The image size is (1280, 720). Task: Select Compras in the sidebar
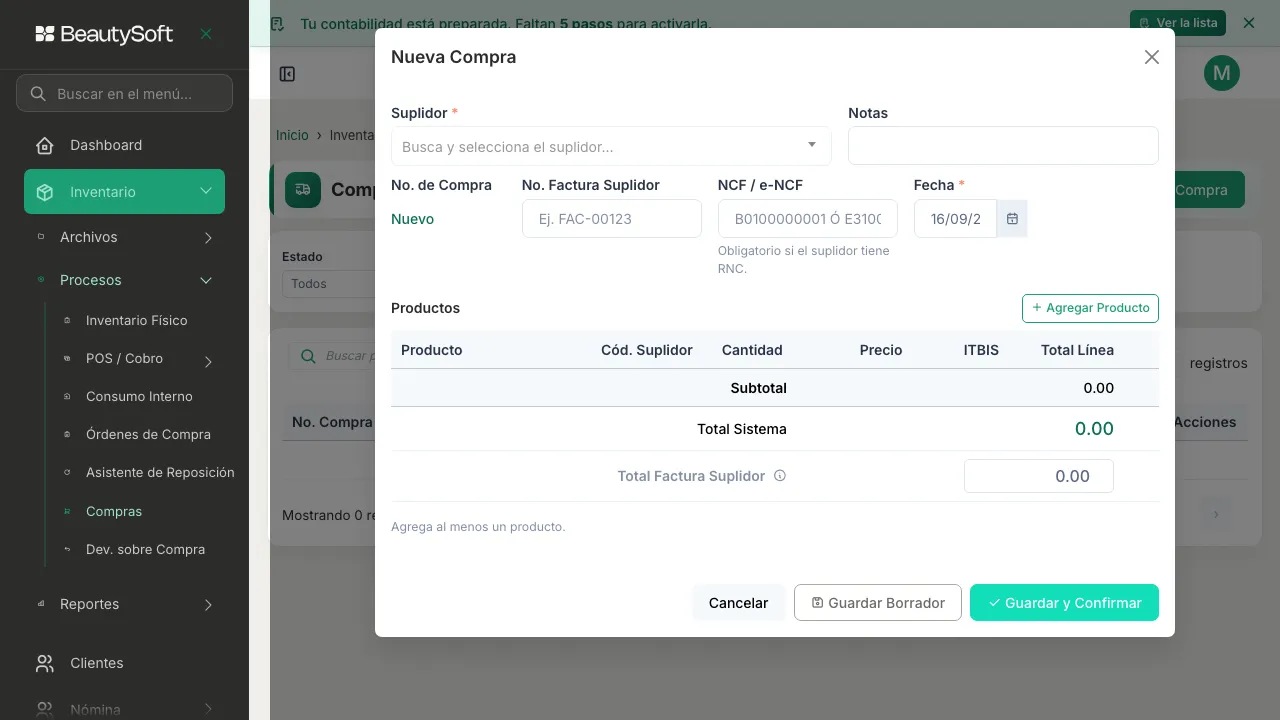click(114, 511)
